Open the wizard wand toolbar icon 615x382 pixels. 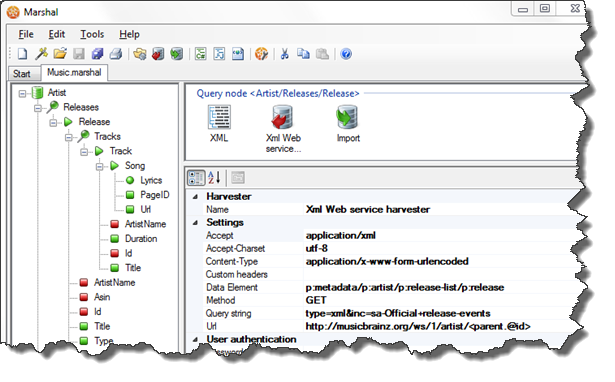(41, 54)
